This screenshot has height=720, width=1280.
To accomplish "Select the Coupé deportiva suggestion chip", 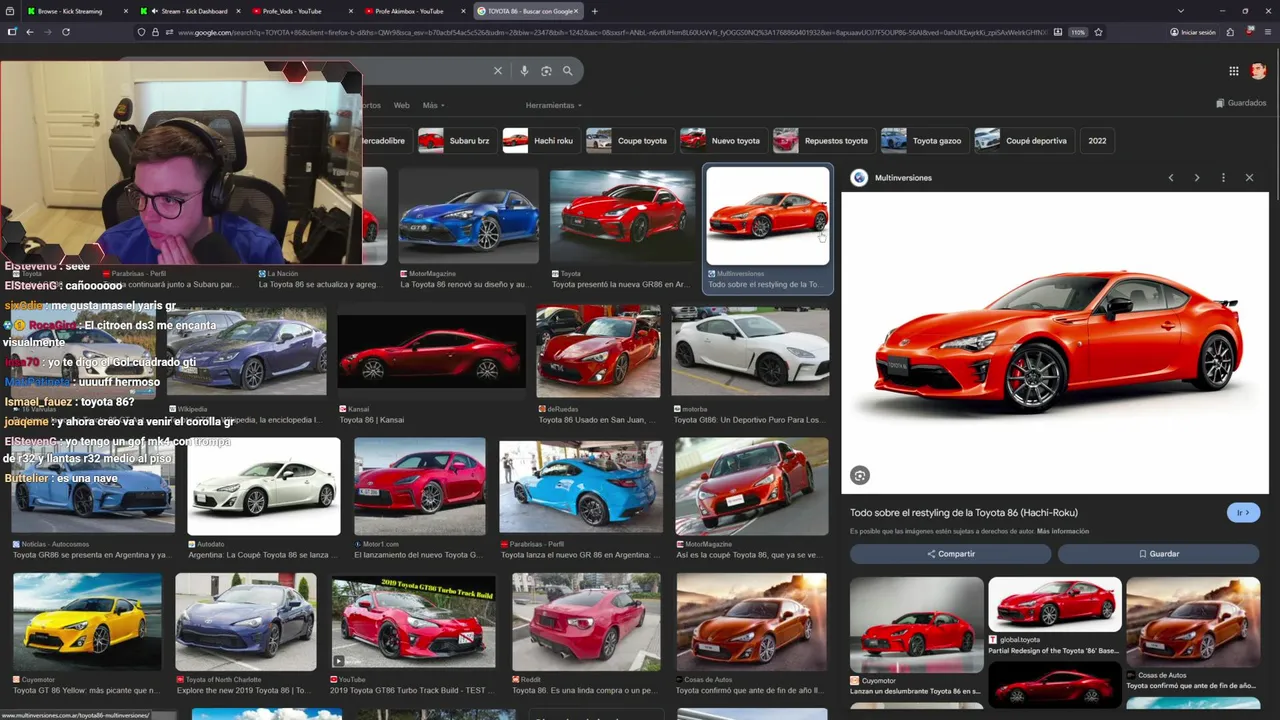I will click(x=1023, y=141).
